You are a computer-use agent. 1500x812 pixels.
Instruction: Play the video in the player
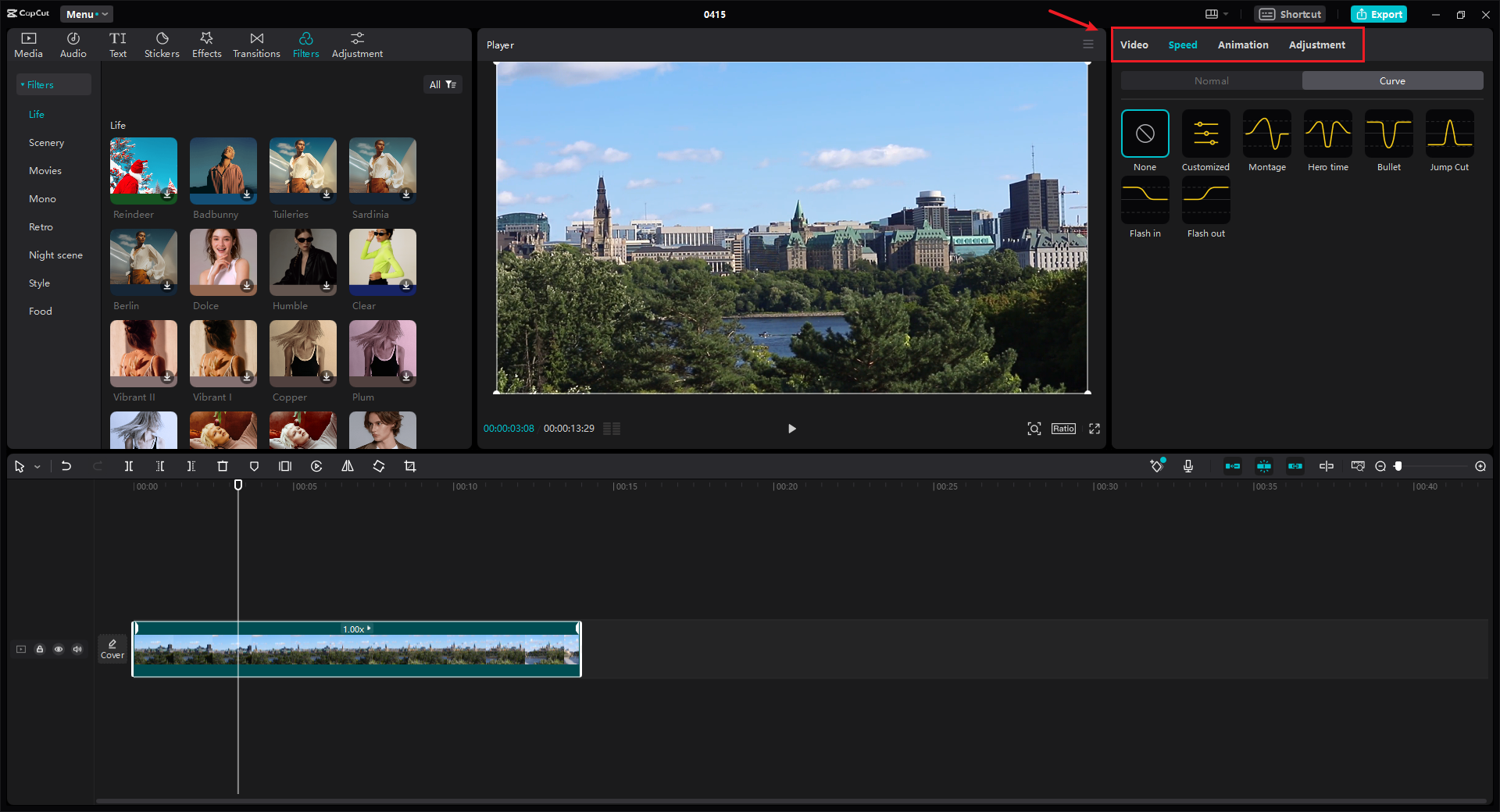[791, 429]
